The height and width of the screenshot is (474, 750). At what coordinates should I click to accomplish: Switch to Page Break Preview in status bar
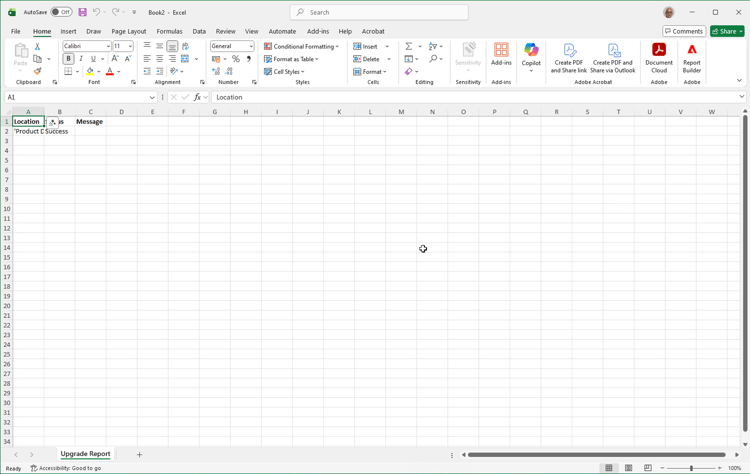(648, 468)
